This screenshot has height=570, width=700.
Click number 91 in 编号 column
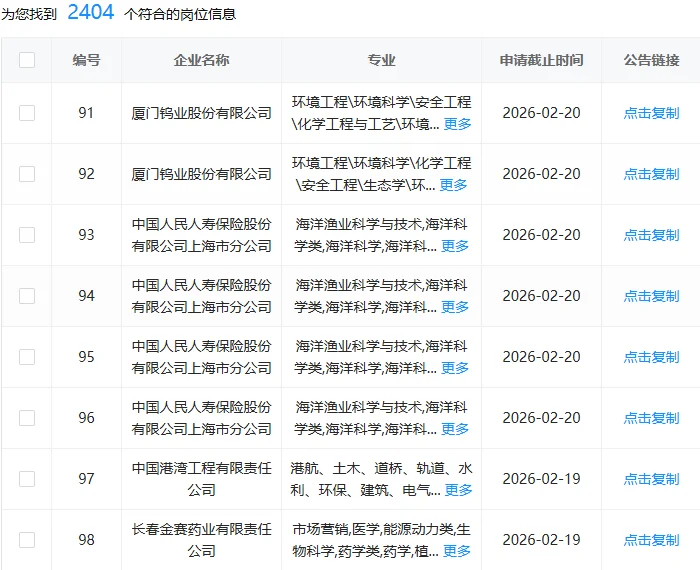(x=86, y=113)
